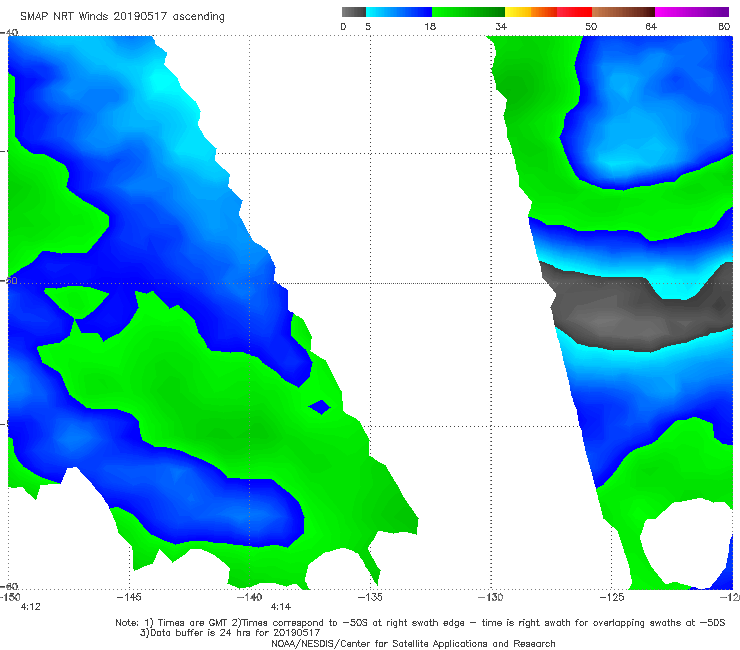This screenshot has height=650, width=740.
Task: Click the dark gray low-wind band on the map
Action: (637, 314)
